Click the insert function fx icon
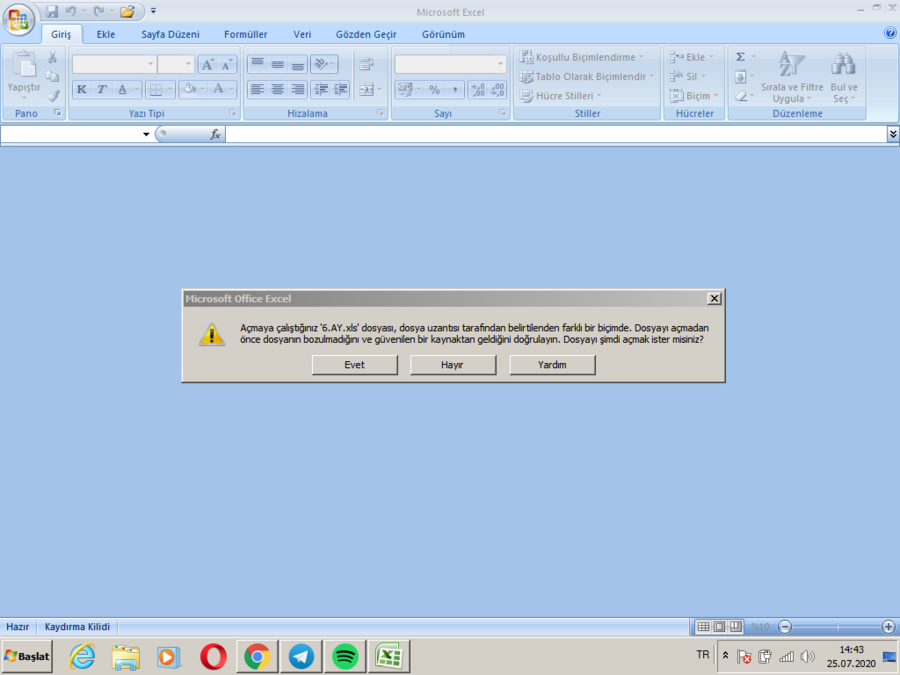The height and width of the screenshot is (675, 900). [x=215, y=134]
